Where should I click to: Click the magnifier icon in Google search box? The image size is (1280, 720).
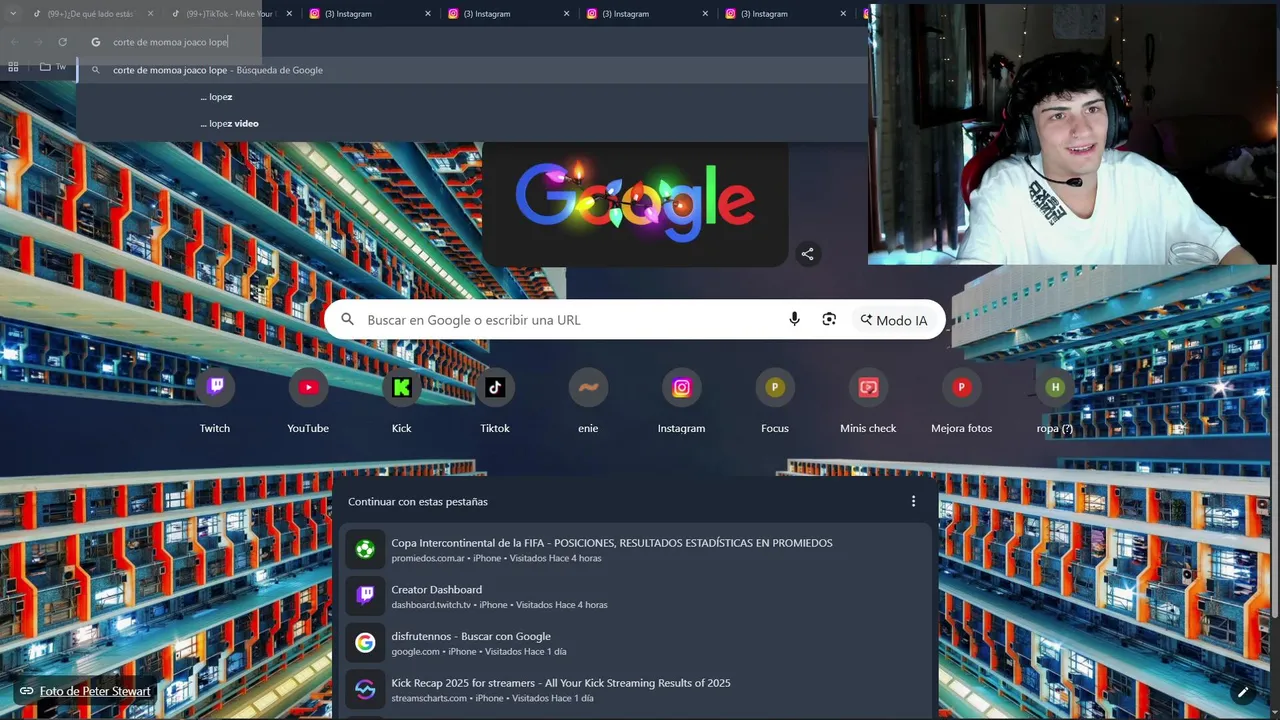tap(347, 319)
